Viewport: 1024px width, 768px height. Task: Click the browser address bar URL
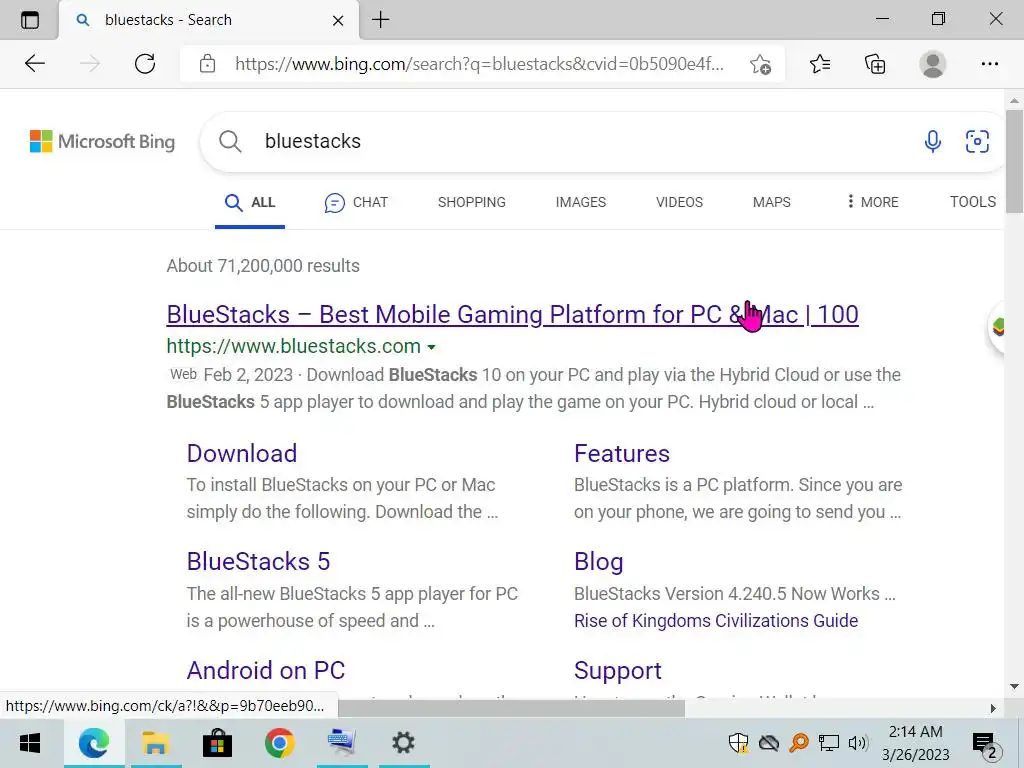pyautogui.click(x=479, y=63)
